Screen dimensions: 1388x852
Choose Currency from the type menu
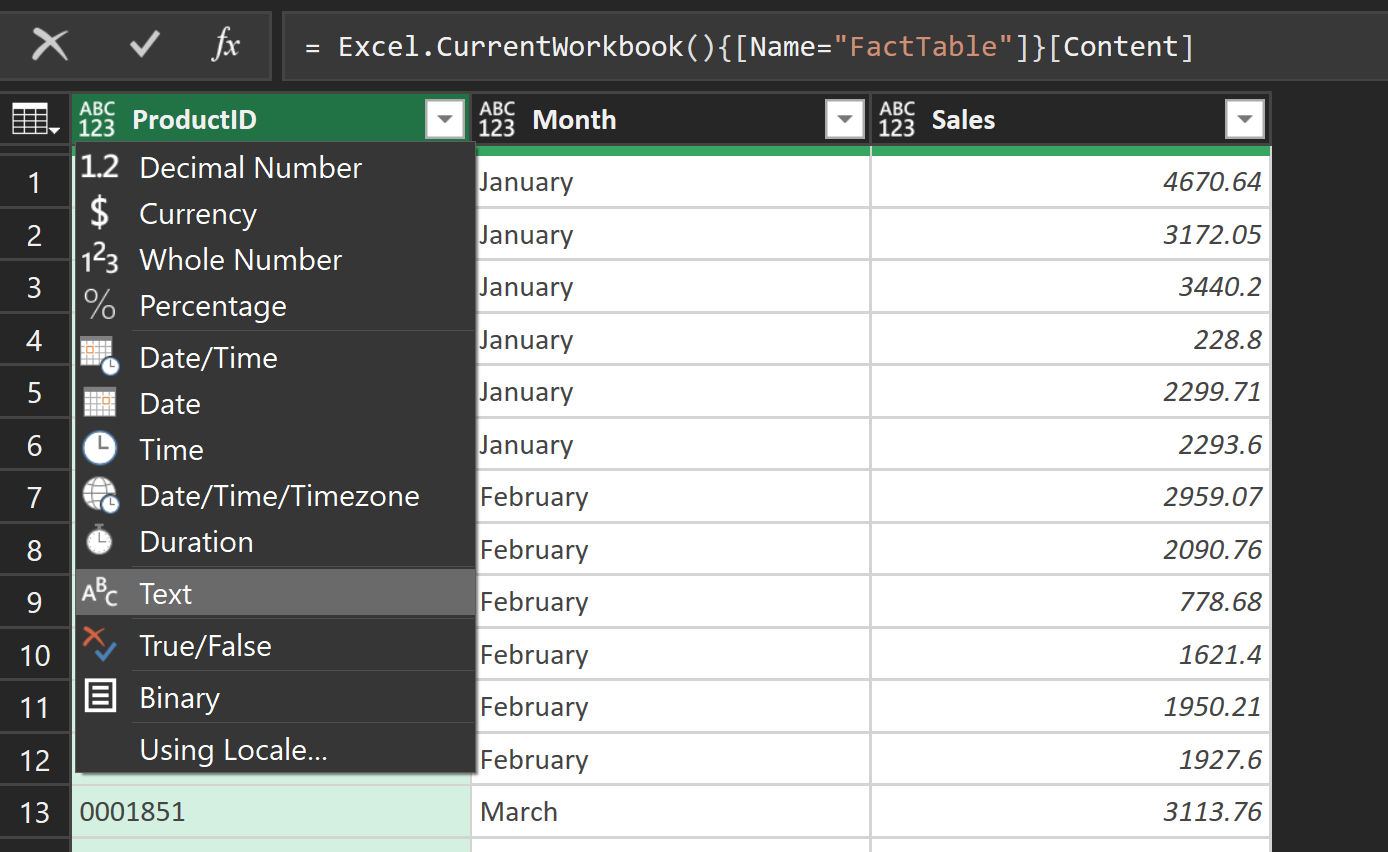tap(198, 214)
